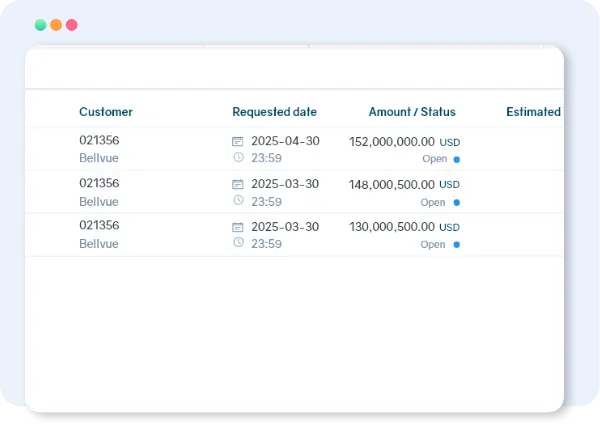The height and width of the screenshot is (431, 600).
Task: Open the 152,000,000.00 USD amount
Action: [404, 142]
